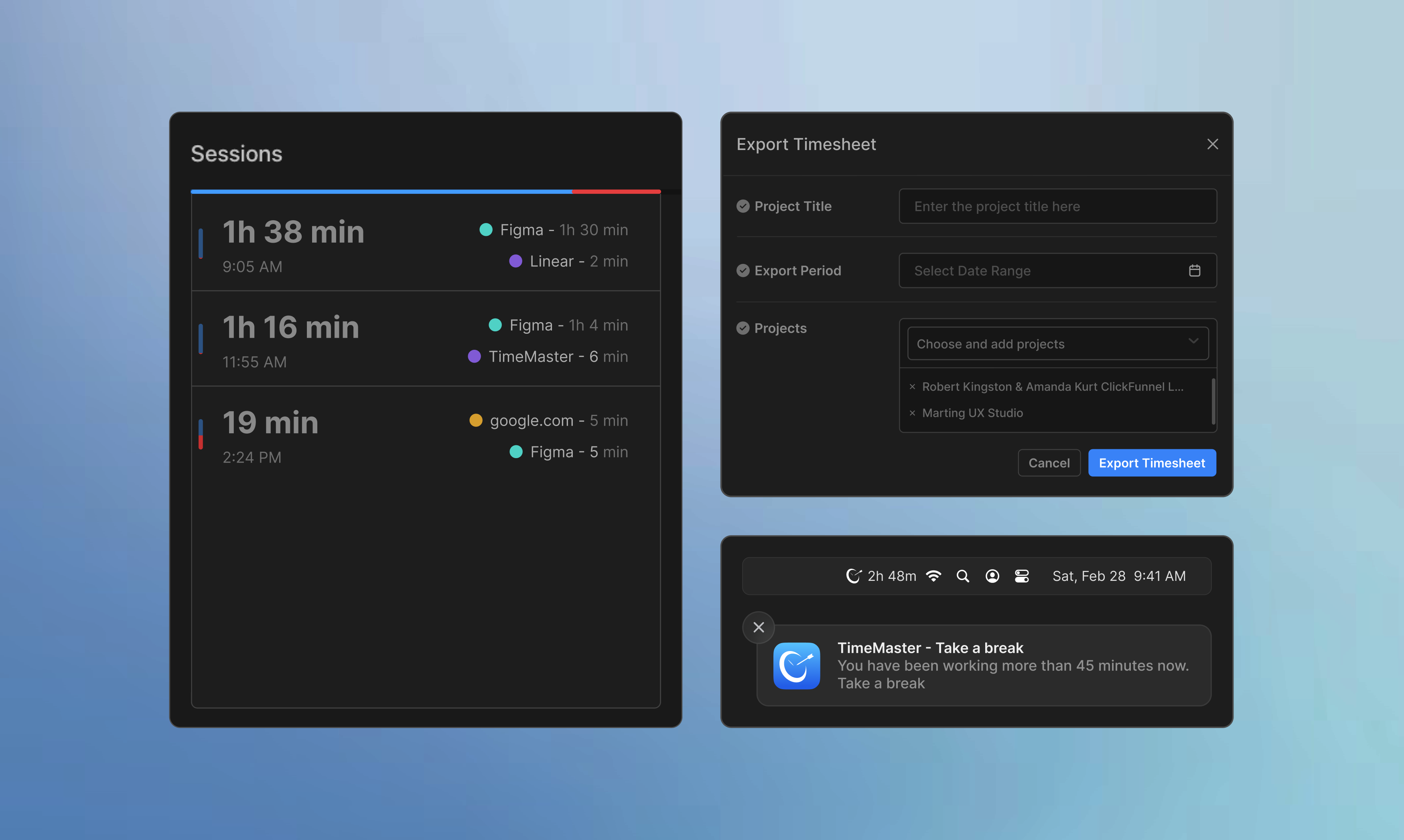Click the Marting UX Studio project name
Viewport: 1404px width, 840px height.
point(972,413)
